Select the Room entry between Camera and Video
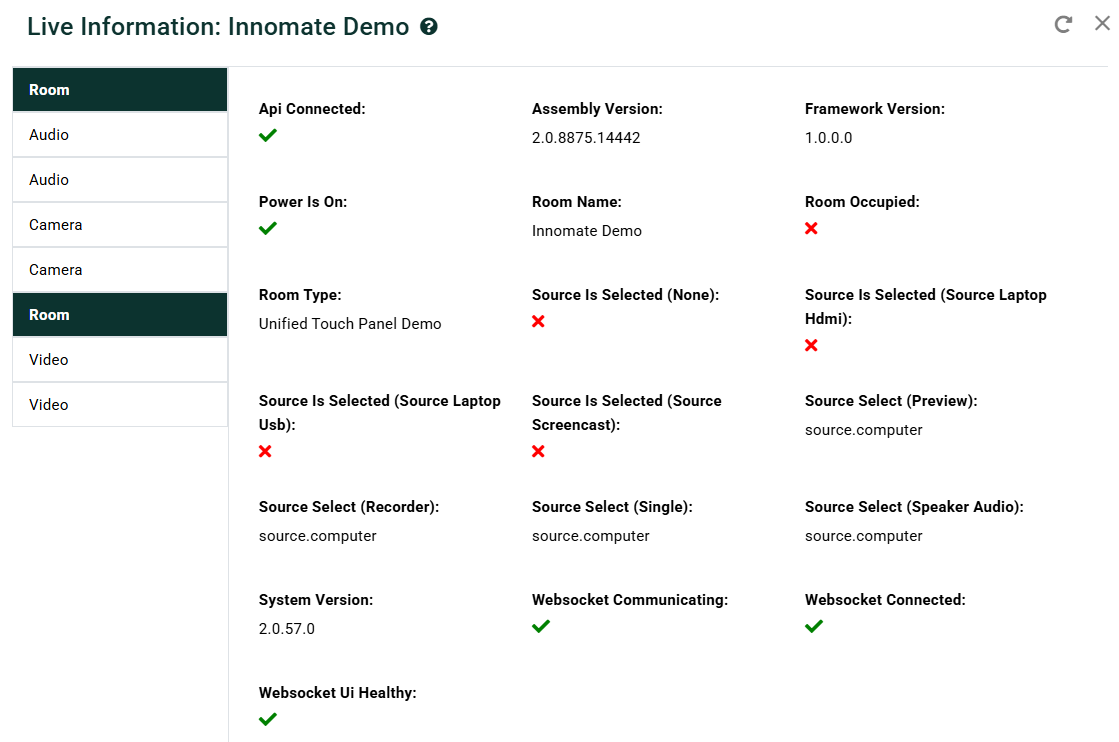 point(120,315)
